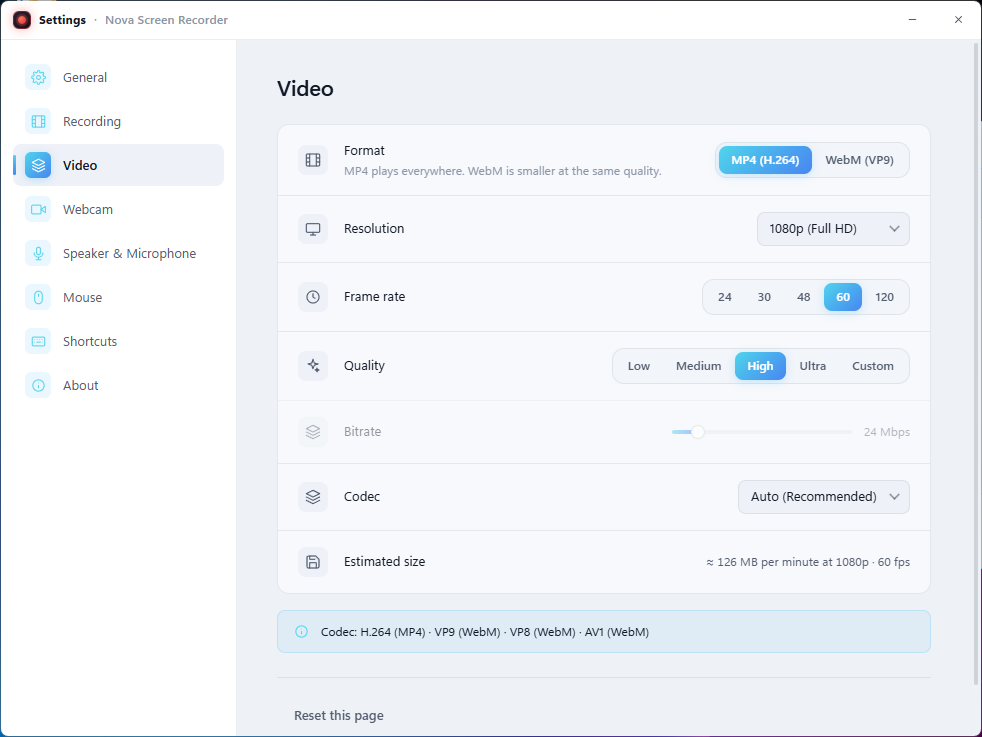
Task: Click the floppy-disk icon beside Estimated size
Action: pos(313,562)
